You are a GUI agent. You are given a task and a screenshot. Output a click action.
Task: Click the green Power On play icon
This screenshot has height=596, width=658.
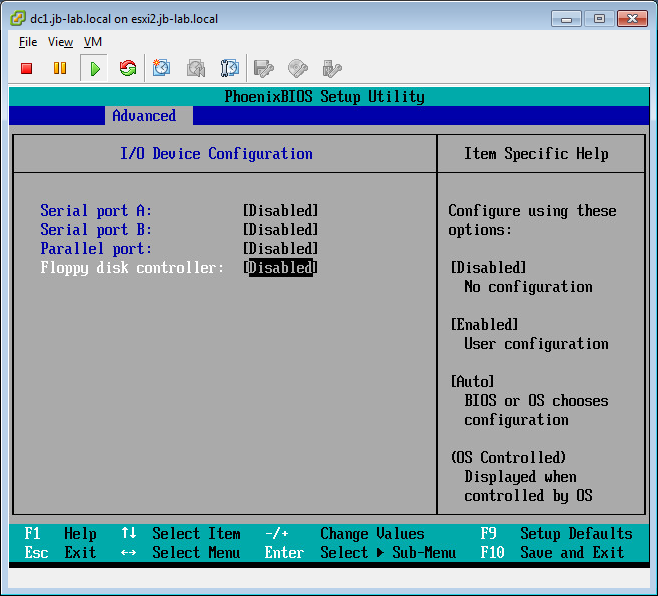click(x=94, y=69)
